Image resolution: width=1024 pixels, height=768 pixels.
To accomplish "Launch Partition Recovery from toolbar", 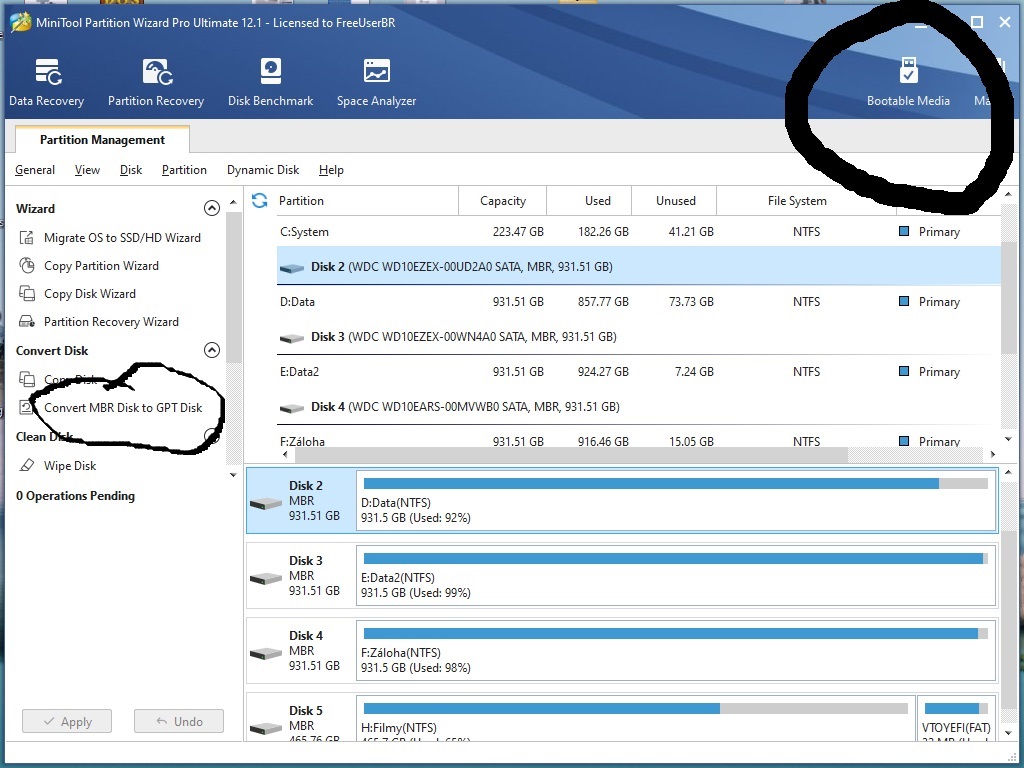I will click(x=156, y=83).
